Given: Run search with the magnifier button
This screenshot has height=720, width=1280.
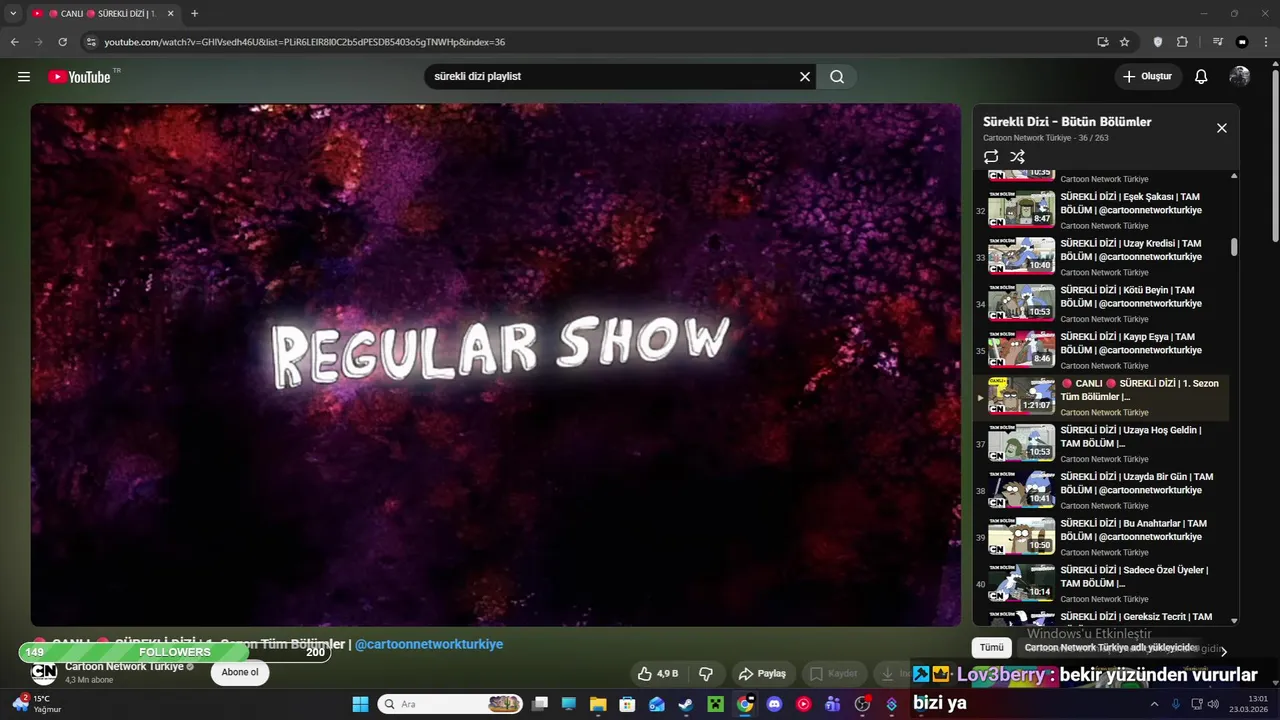Looking at the screenshot, I should click(x=837, y=76).
